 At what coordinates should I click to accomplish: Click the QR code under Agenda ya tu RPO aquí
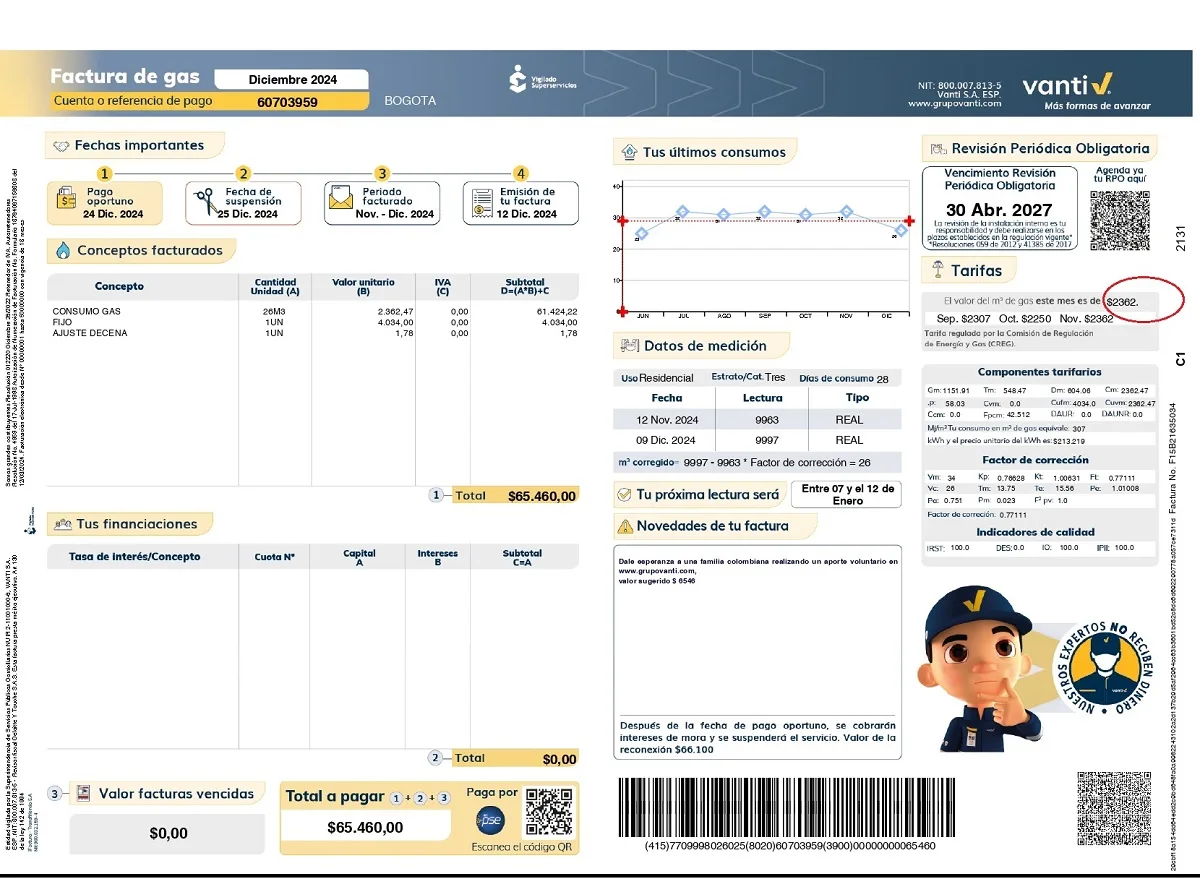(1119, 220)
